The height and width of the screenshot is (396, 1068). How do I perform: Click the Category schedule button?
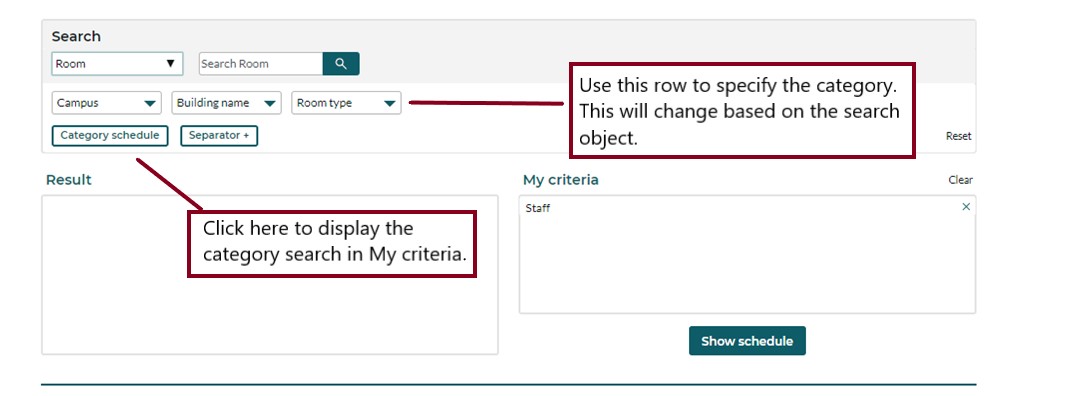click(x=110, y=136)
